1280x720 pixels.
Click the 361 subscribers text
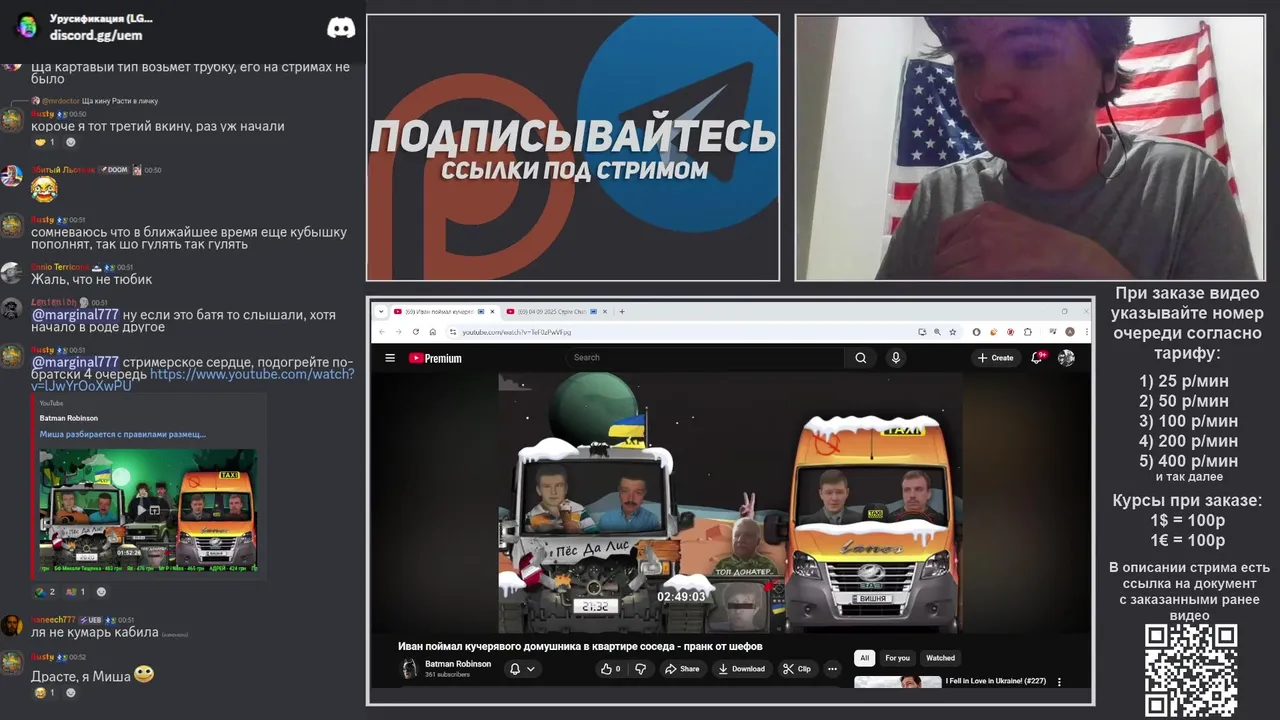[446, 675]
